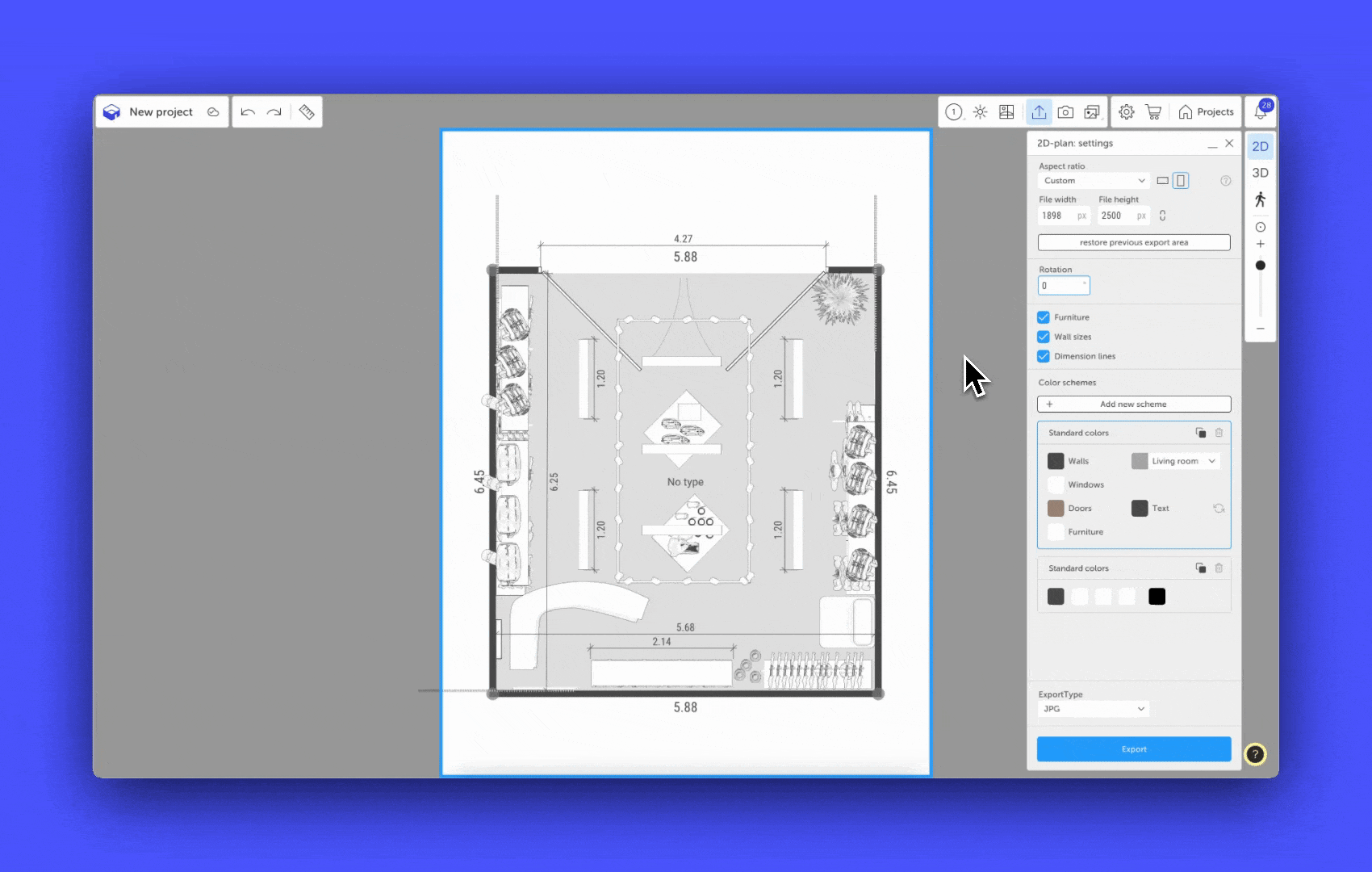Click the undo arrow icon

(x=248, y=112)
